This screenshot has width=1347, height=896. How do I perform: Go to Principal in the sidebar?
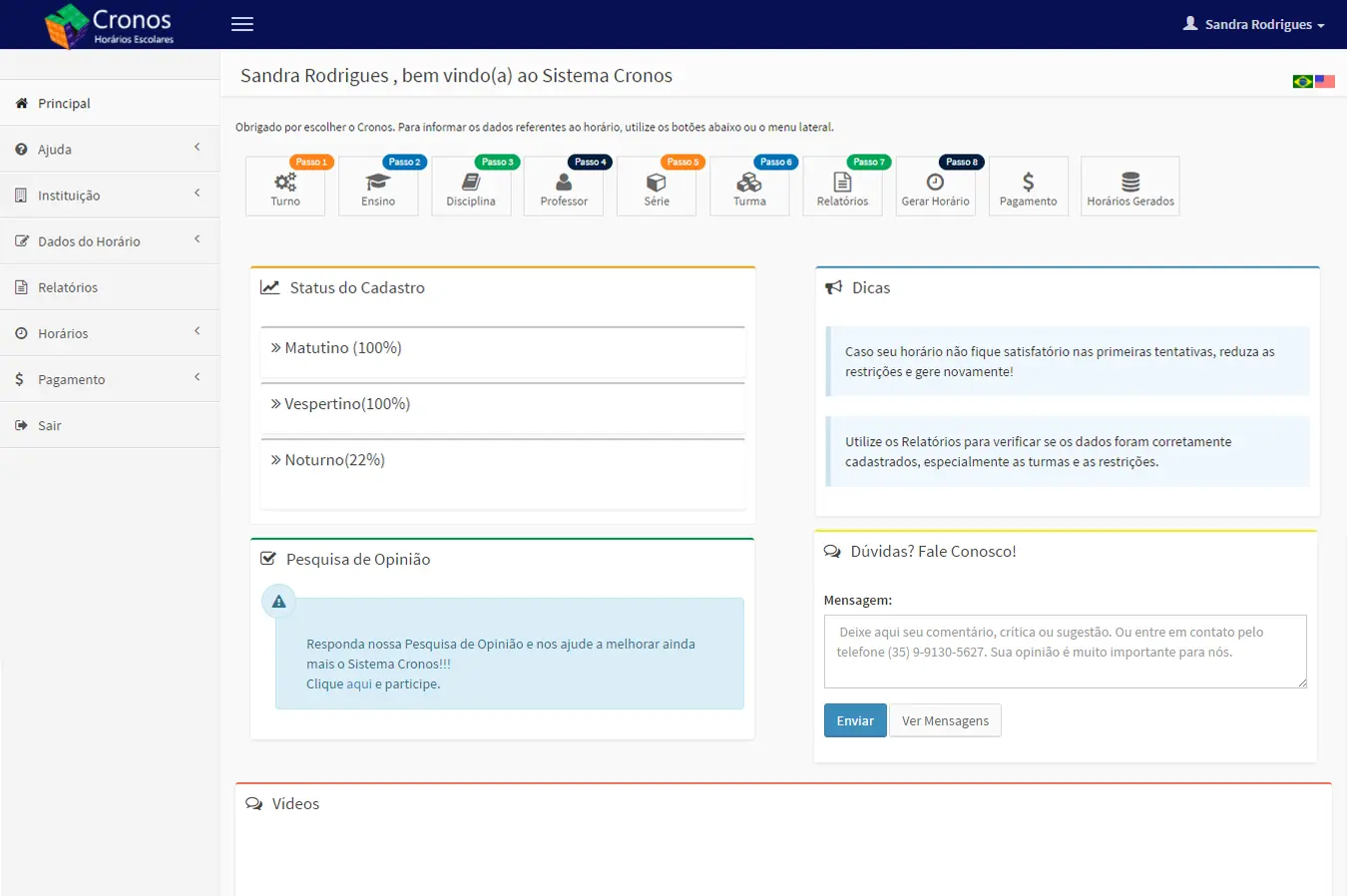pyautogui.click(x=110, y=103)
